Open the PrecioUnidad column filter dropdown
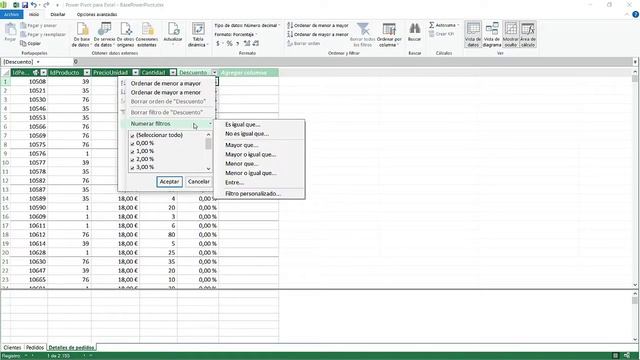 coord(135,72)
